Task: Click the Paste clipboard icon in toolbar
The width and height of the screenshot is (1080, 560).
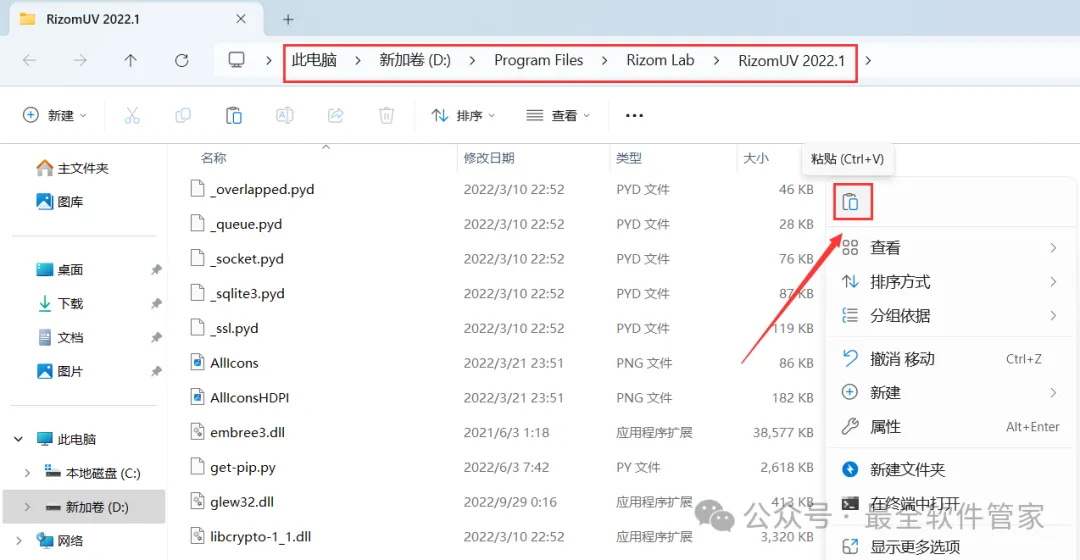Action: coord(233,116)
